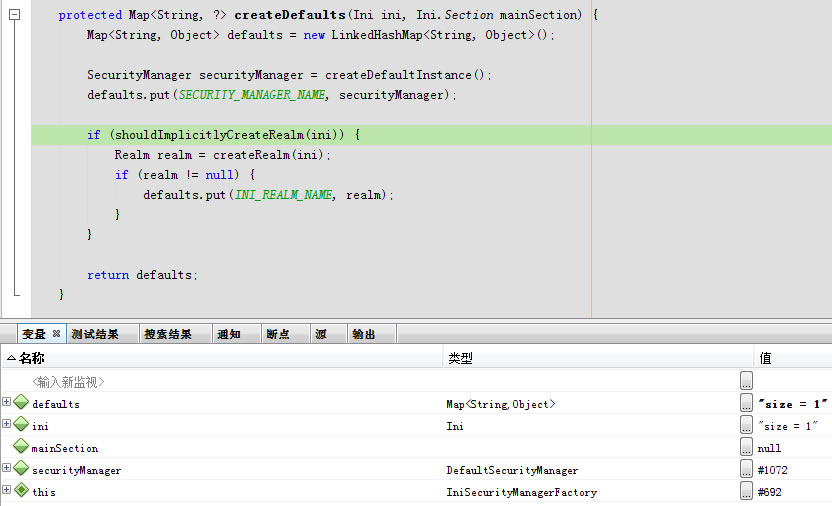The height and width of the screenshot is (506, 832).
Task: Click the DefaultSecurityManager type cell
Action: (512, 470)
